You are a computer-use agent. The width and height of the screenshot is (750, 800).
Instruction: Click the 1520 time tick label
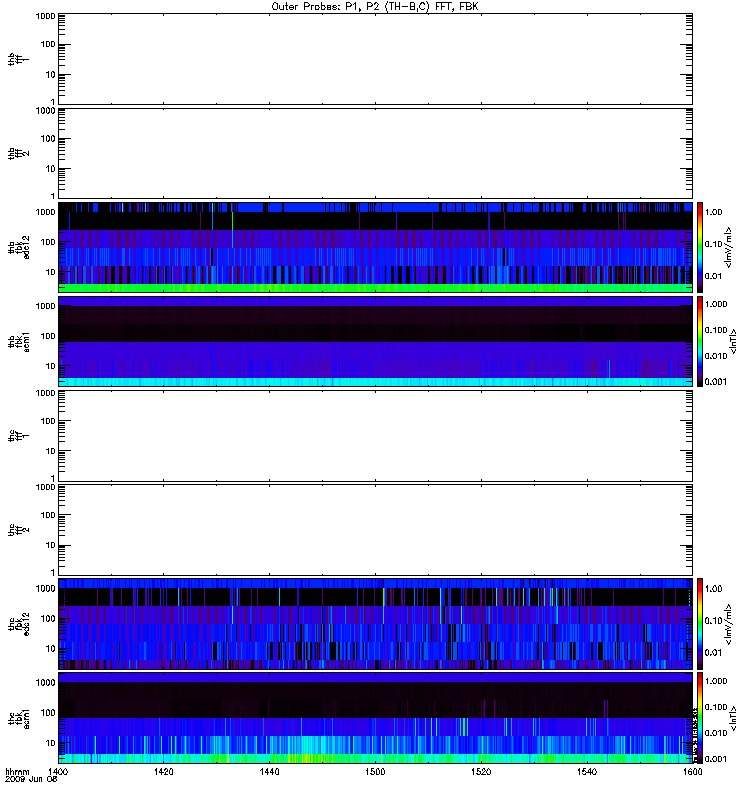pyautogui.click(x=481, y=771)
